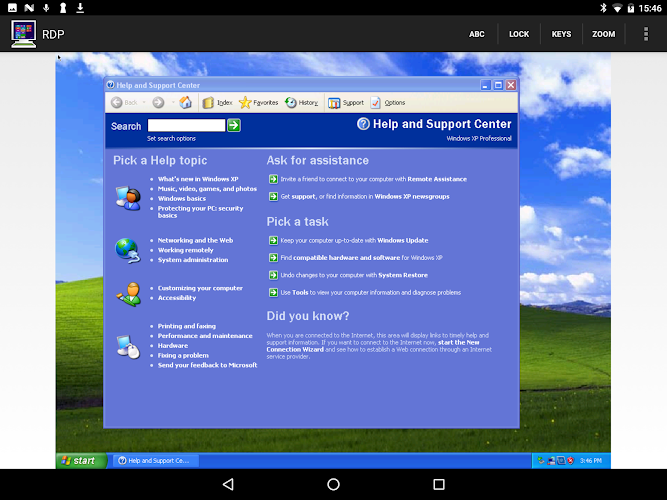Open start the New Connection Wizard link

click(x=373, y=346)
